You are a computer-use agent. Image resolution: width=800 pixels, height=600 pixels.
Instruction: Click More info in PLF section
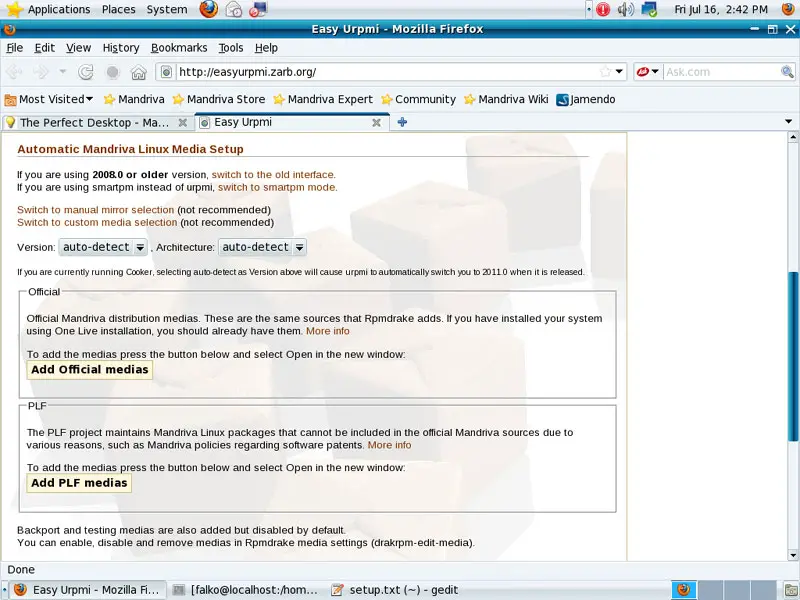(x=389, y=445)
